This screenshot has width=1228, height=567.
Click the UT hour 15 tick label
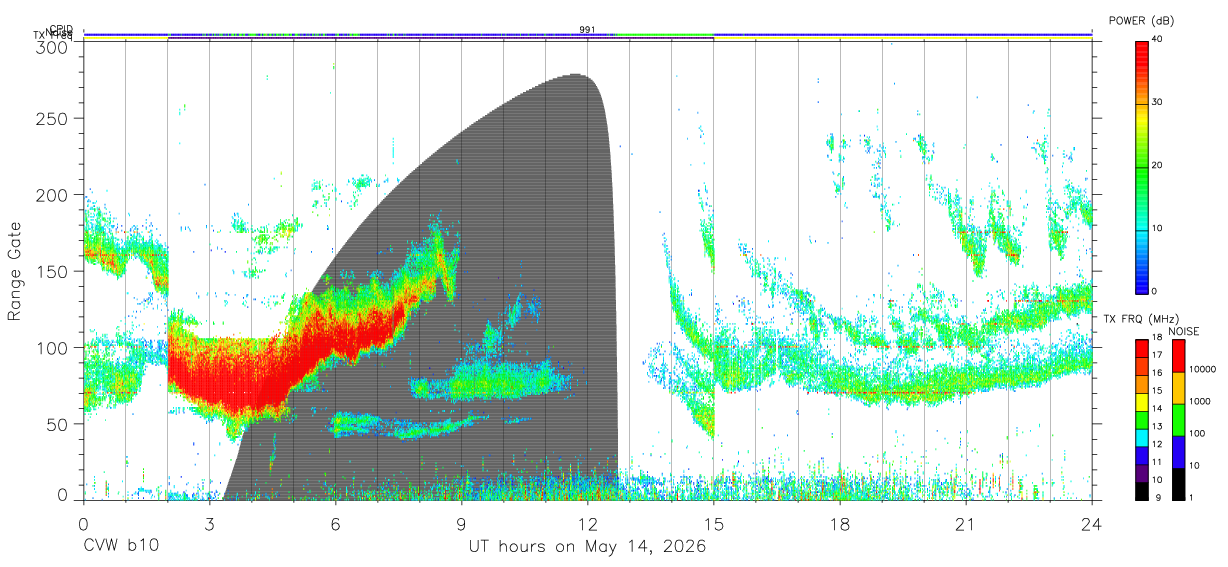[x=713, y=523]
